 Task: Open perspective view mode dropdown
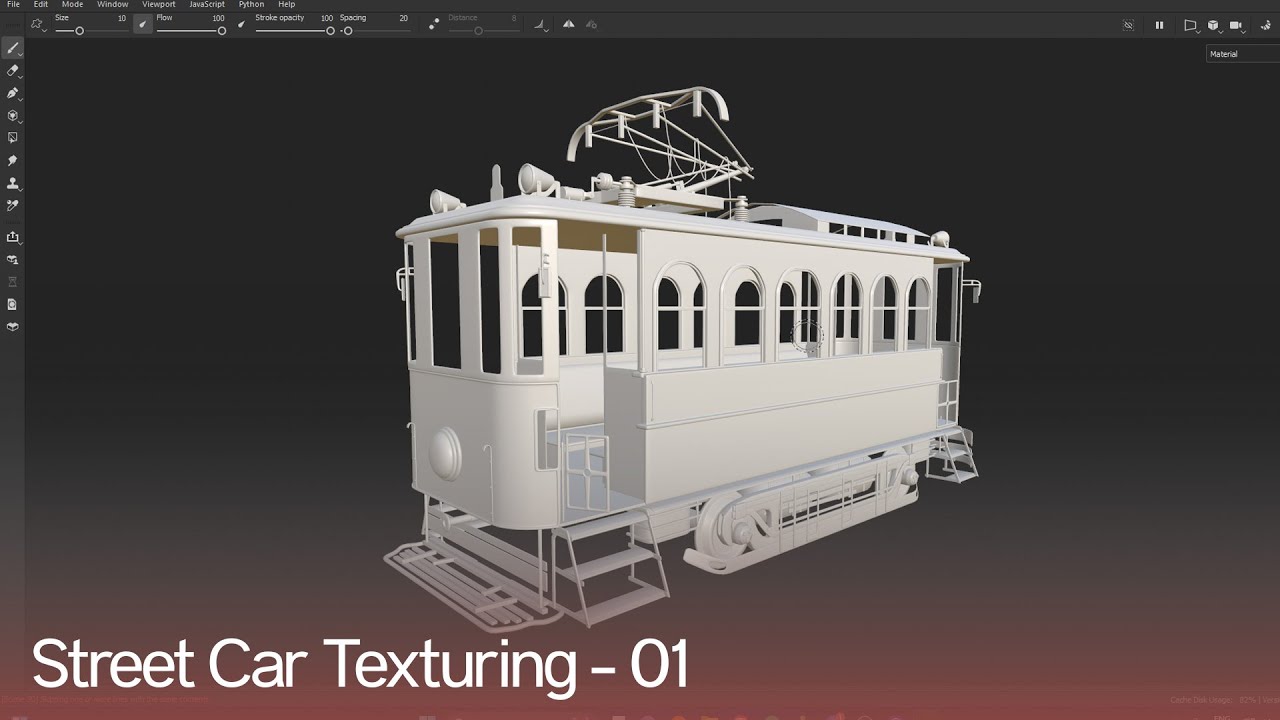(1190, 25)
